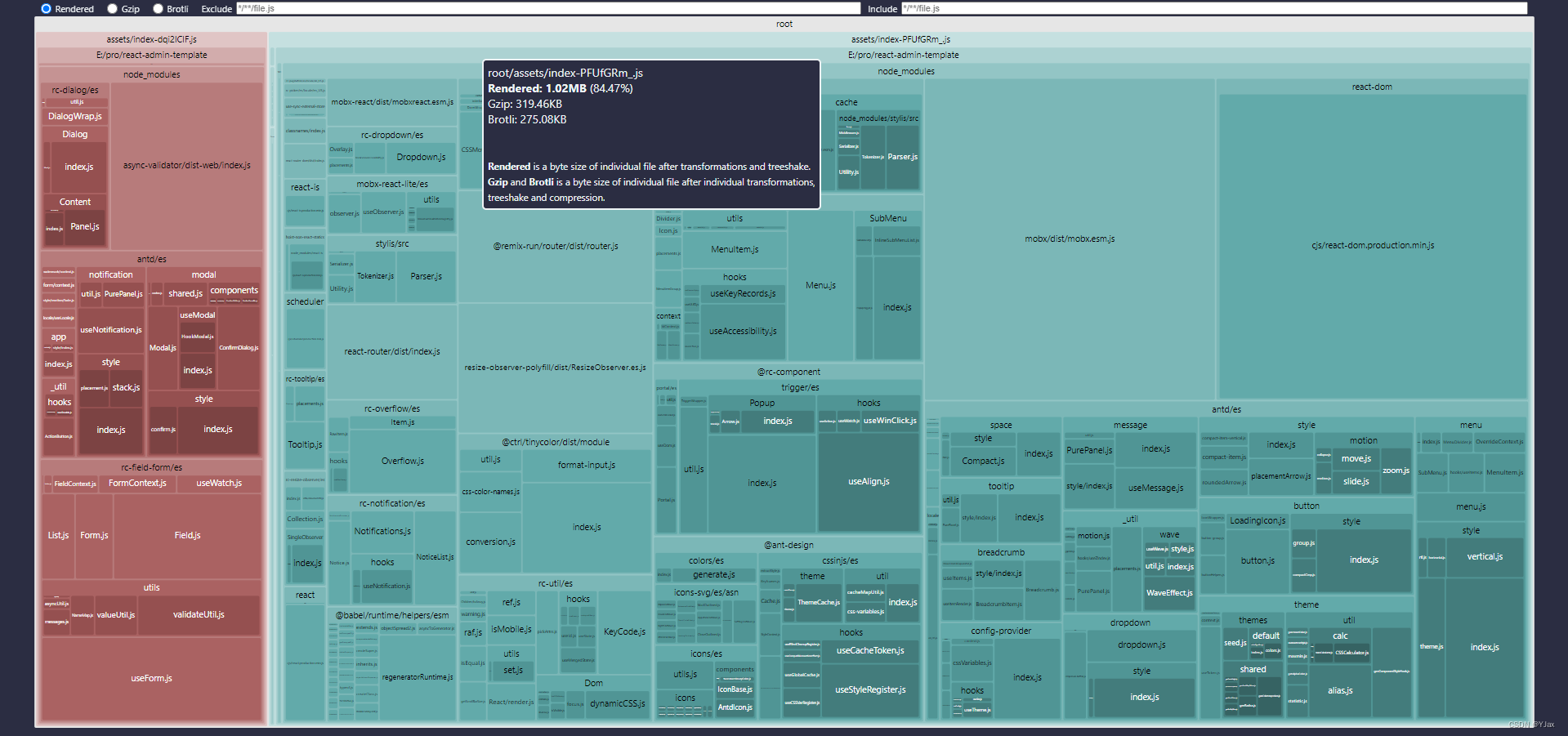Click the Field.js block
The image size is (1568, 736).
187,536
